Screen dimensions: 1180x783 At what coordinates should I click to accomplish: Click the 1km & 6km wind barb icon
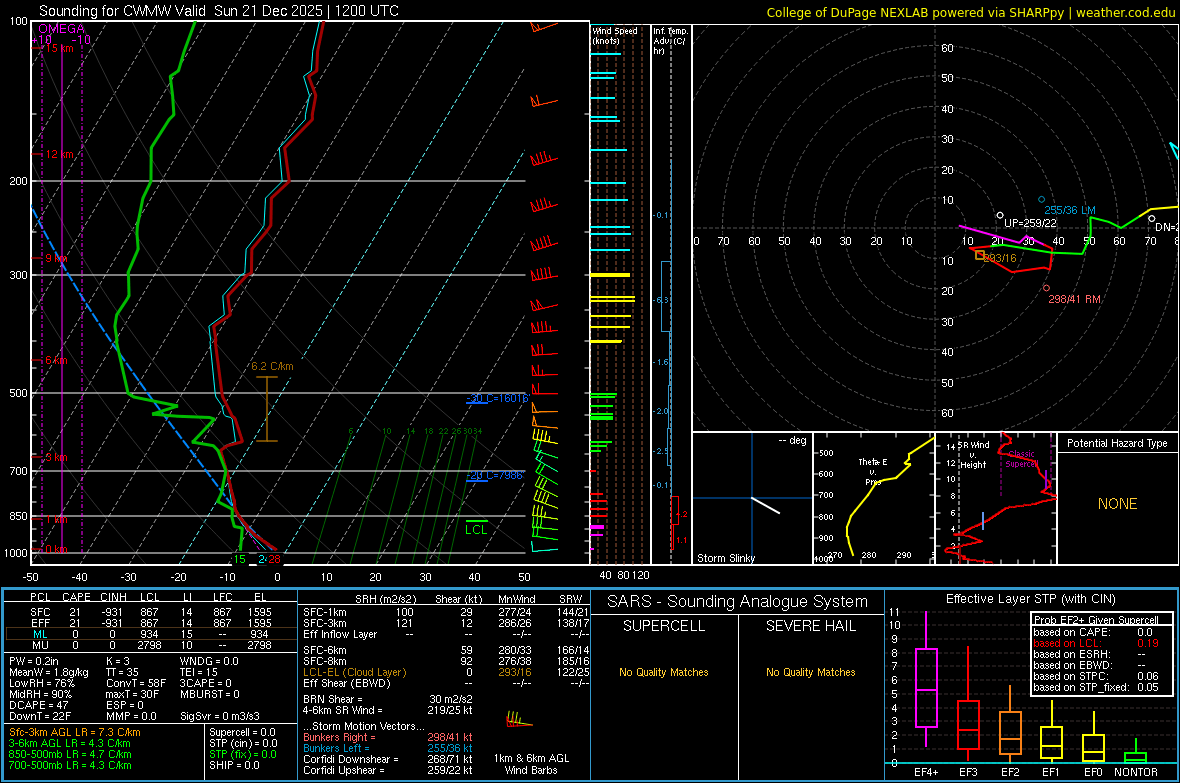coord(518,720)
